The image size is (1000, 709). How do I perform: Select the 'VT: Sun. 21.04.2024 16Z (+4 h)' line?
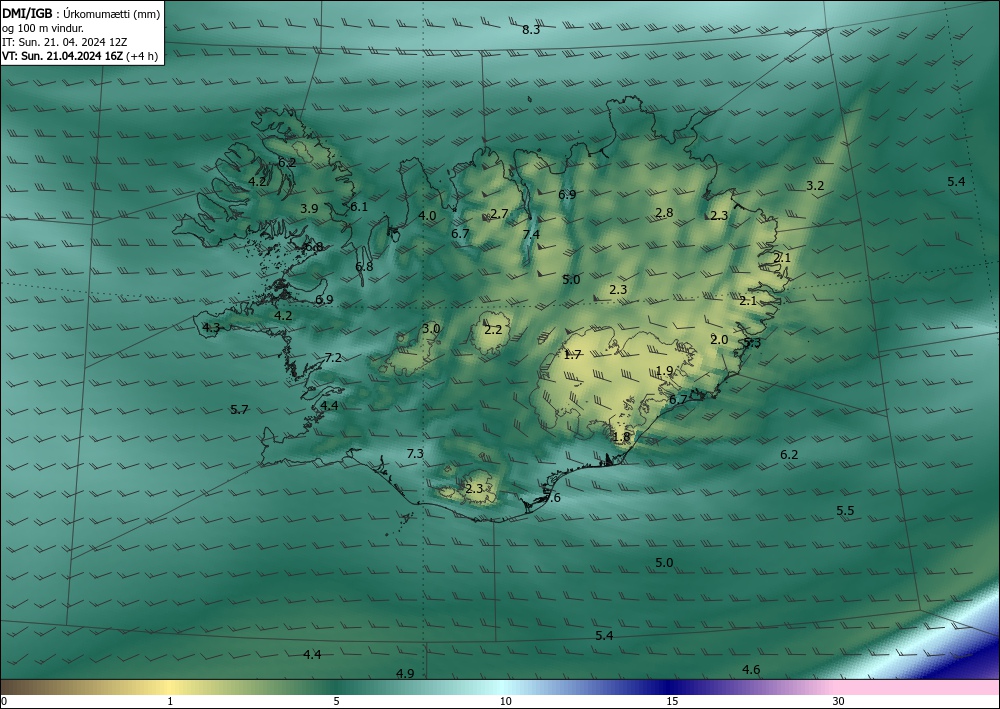(x=80, y=56)
